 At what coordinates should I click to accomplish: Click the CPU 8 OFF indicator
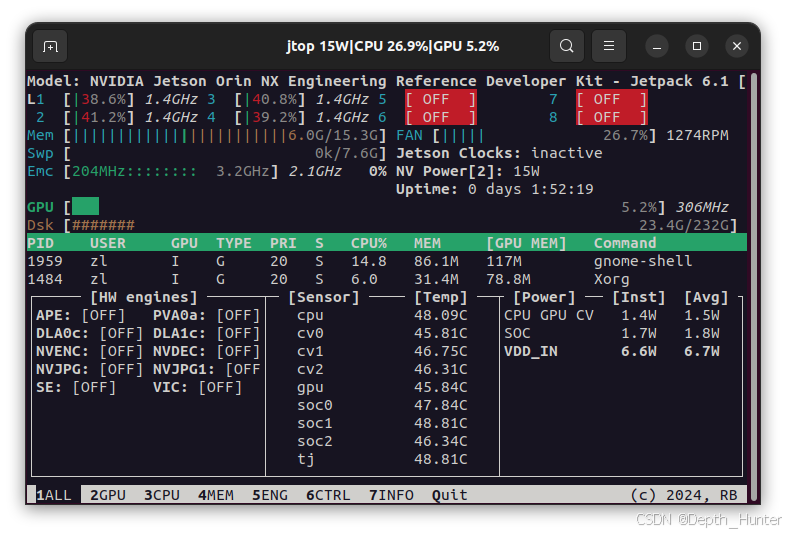[x=612, y=117]
